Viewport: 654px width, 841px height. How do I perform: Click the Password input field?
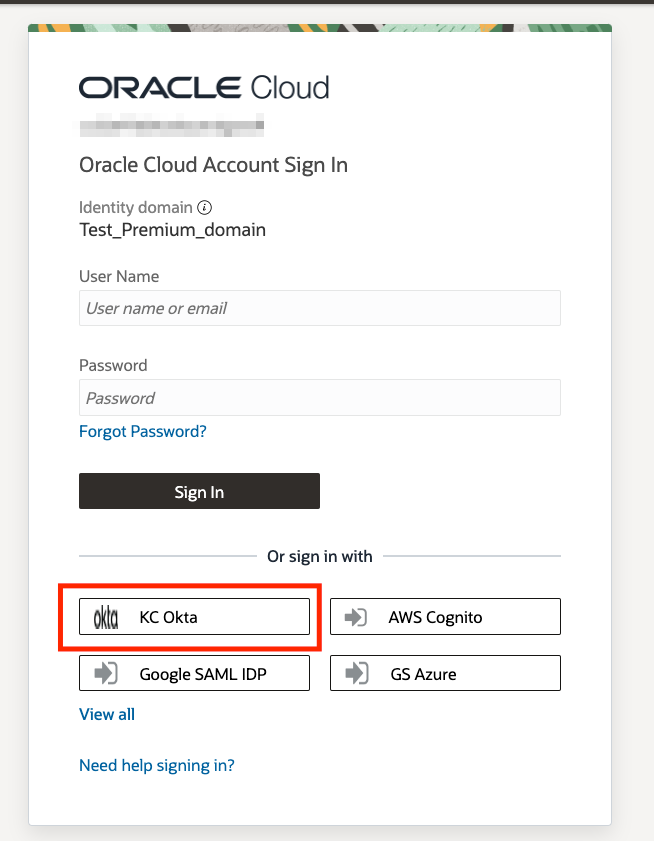319,397
